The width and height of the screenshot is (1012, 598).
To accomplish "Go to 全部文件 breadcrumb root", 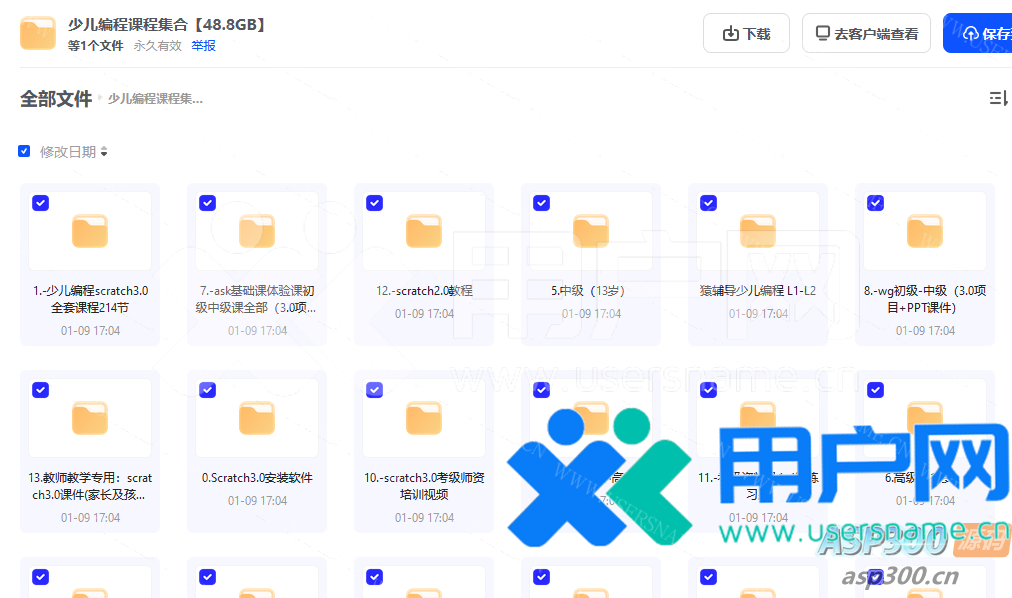I will click(x=56, y=99).
